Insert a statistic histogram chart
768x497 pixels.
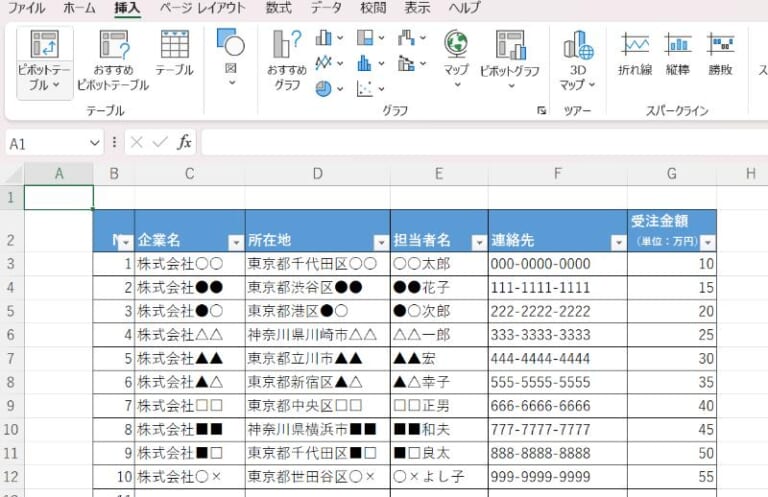tap(365, 63)
